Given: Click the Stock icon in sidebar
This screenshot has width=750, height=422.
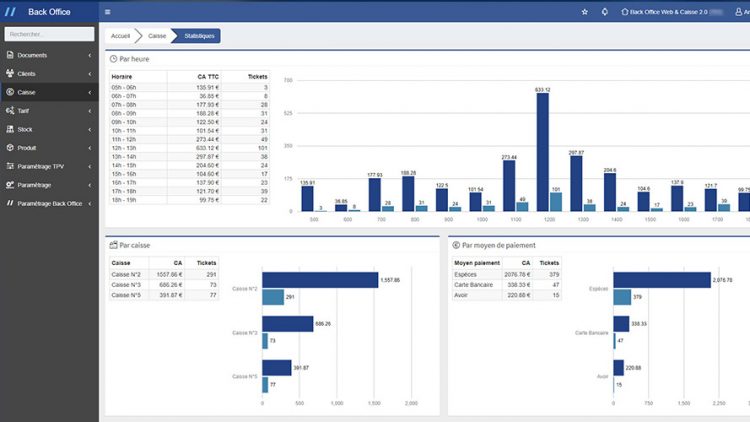Looking at the screenshot, I should [10, 129].
